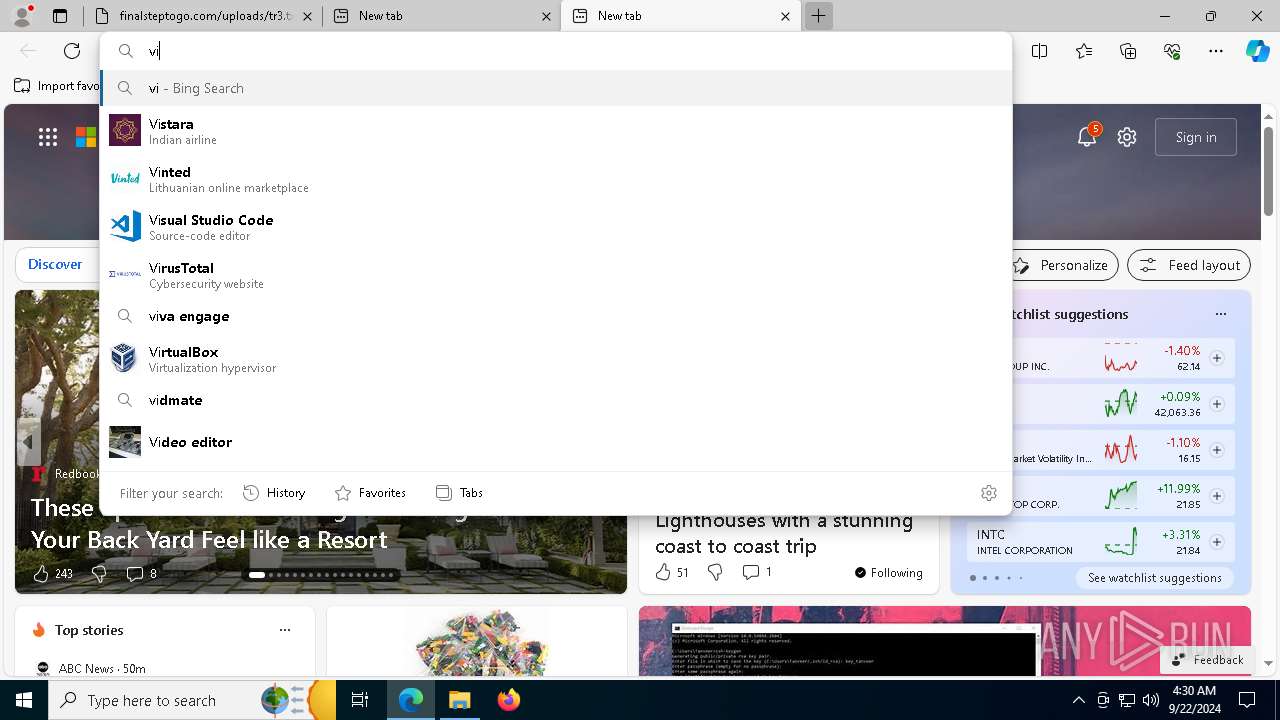
Task: Add Market Volatility index to watchlist
Action: click(x=1217, y=450)
